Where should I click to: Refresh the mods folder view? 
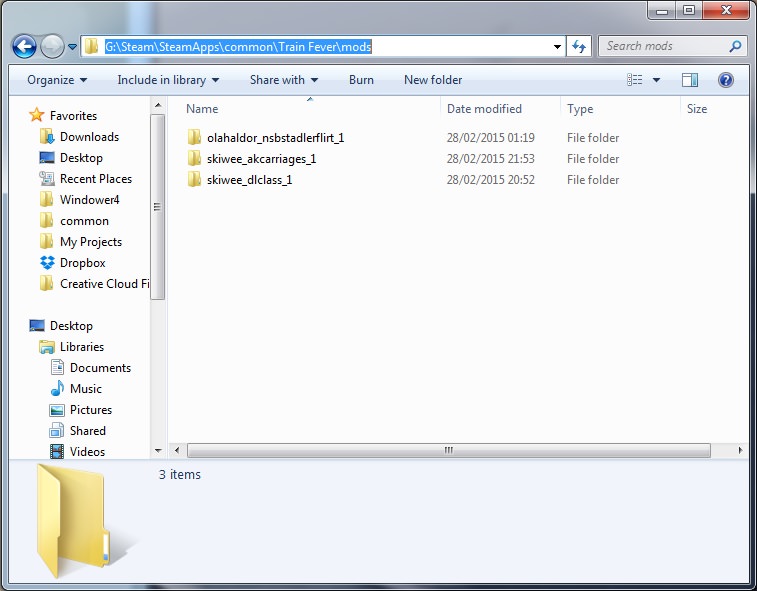pyautogui.click(x=579, y=46)
